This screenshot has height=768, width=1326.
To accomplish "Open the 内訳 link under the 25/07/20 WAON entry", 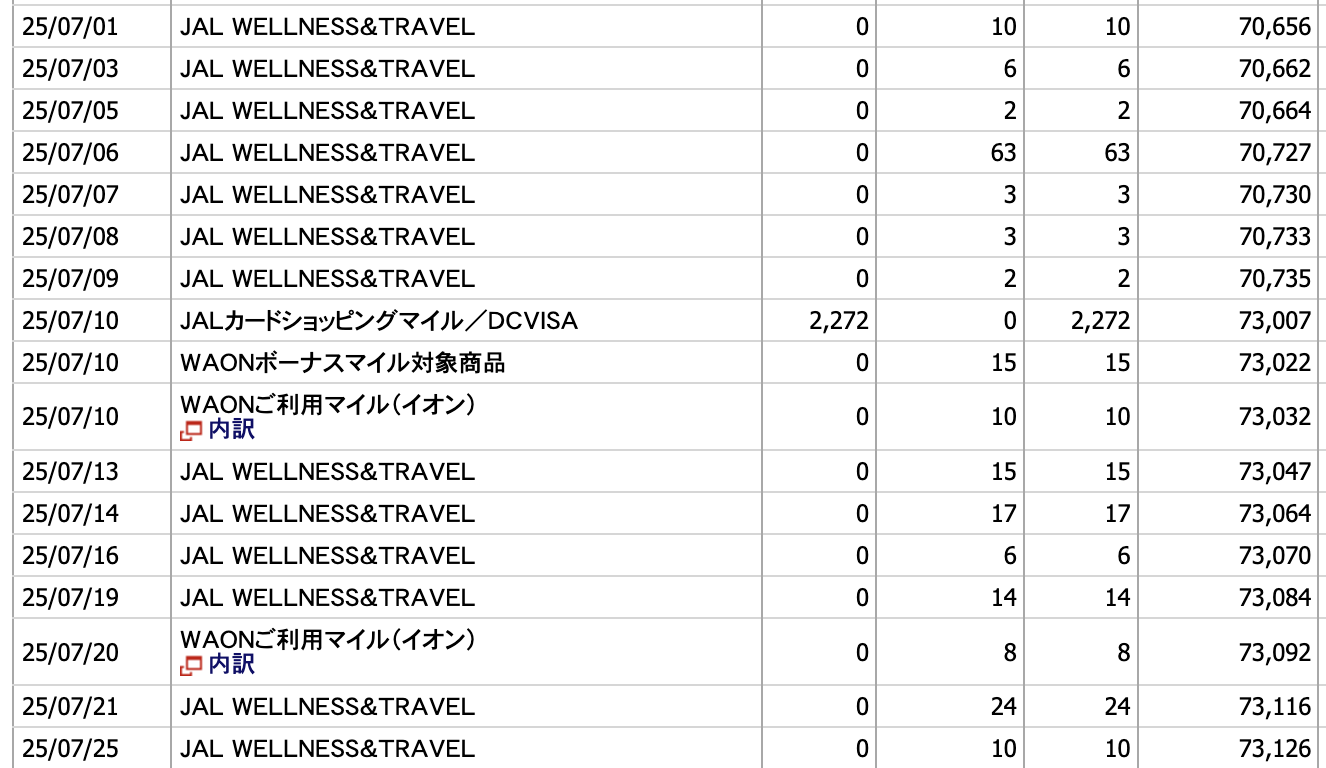I will [231, 665].
